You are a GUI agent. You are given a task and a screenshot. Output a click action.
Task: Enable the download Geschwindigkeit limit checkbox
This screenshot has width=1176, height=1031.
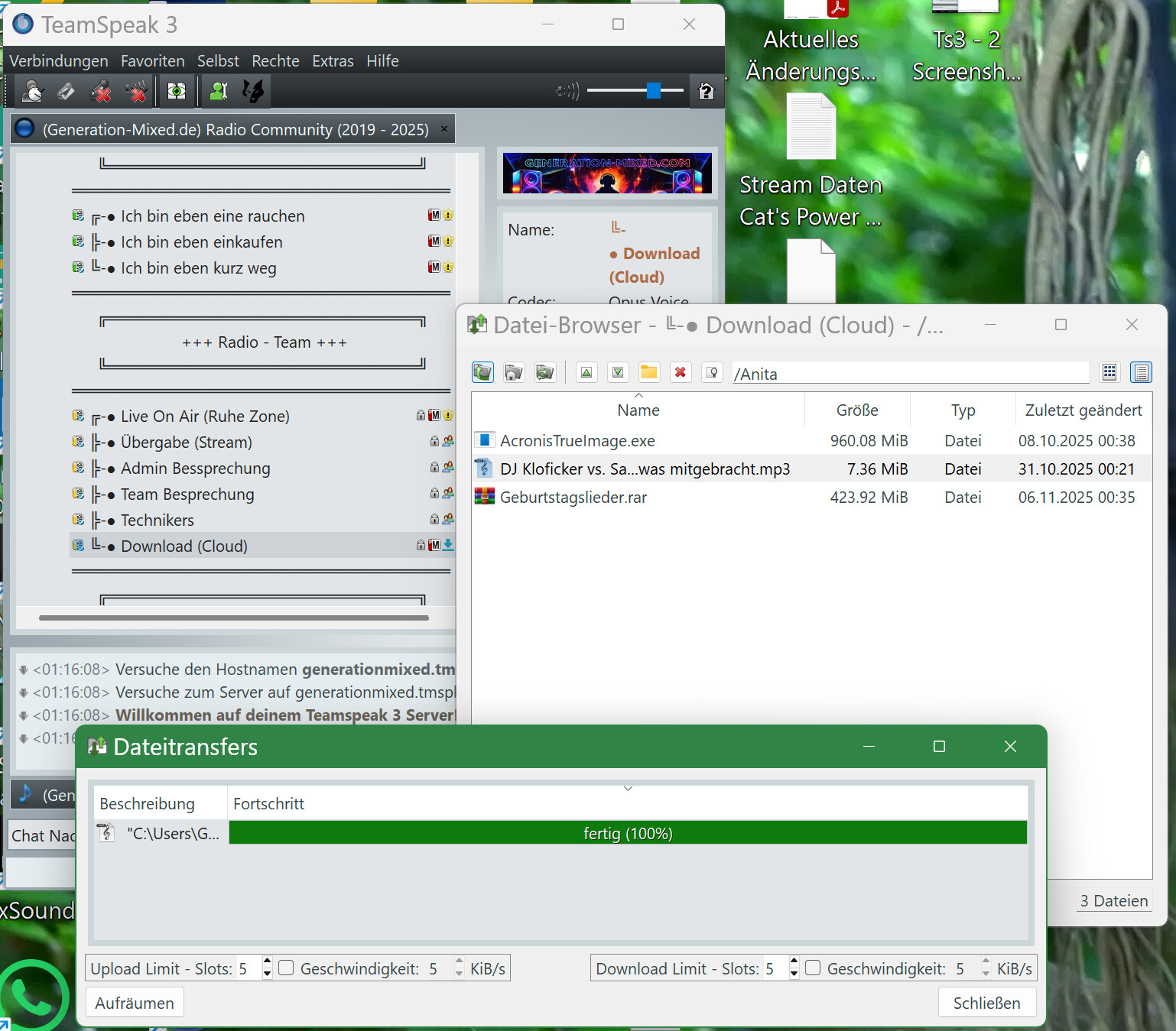(814, 968)
